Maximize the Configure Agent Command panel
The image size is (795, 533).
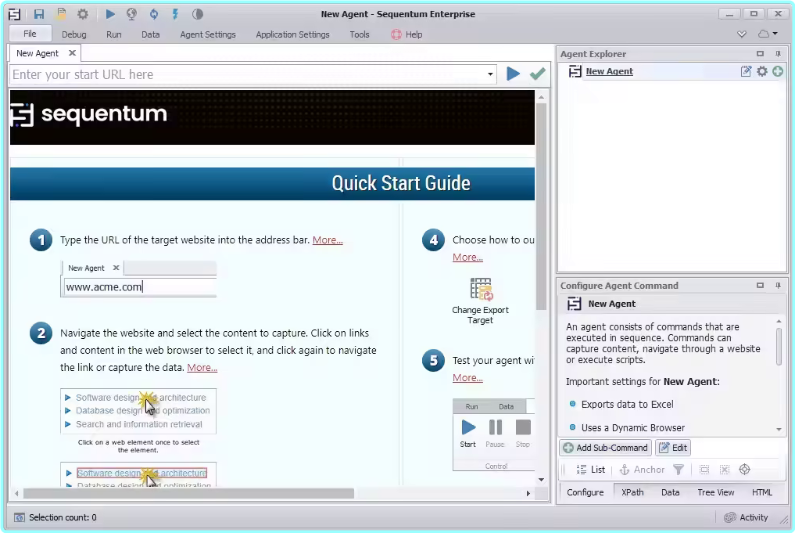pyautogui.click(x=760, y=286)
